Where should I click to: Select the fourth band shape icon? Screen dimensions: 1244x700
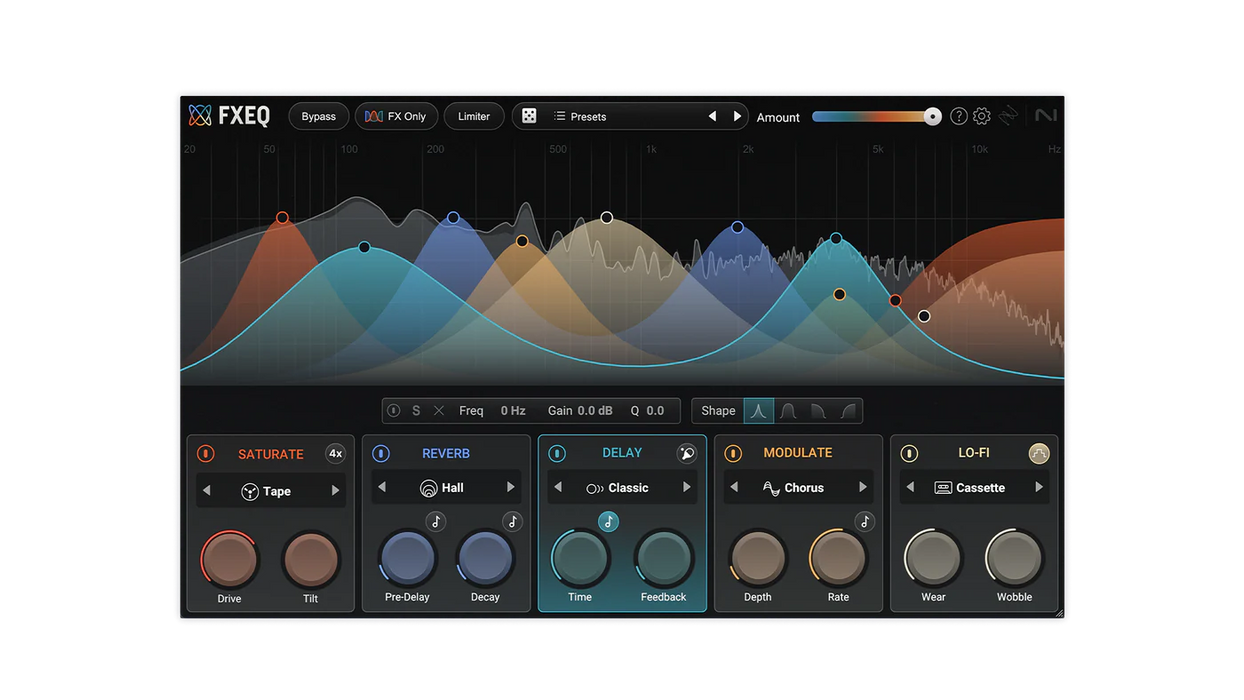(848, 411)
